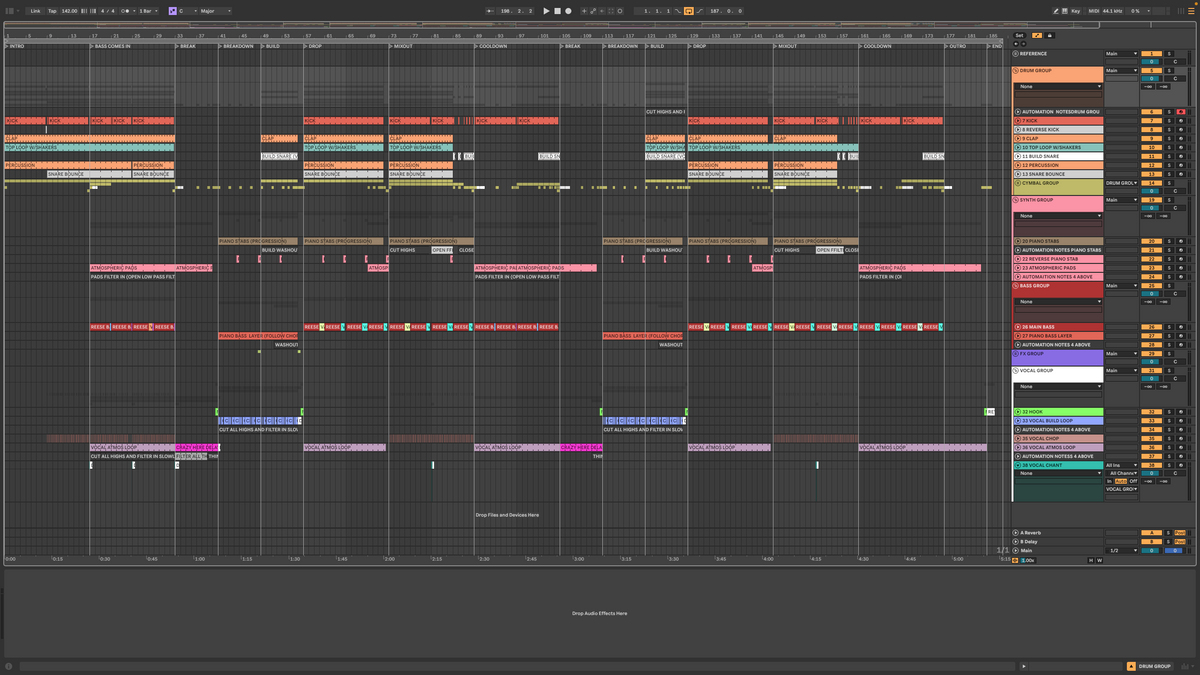Jump to previous locator arrow

1016,44
